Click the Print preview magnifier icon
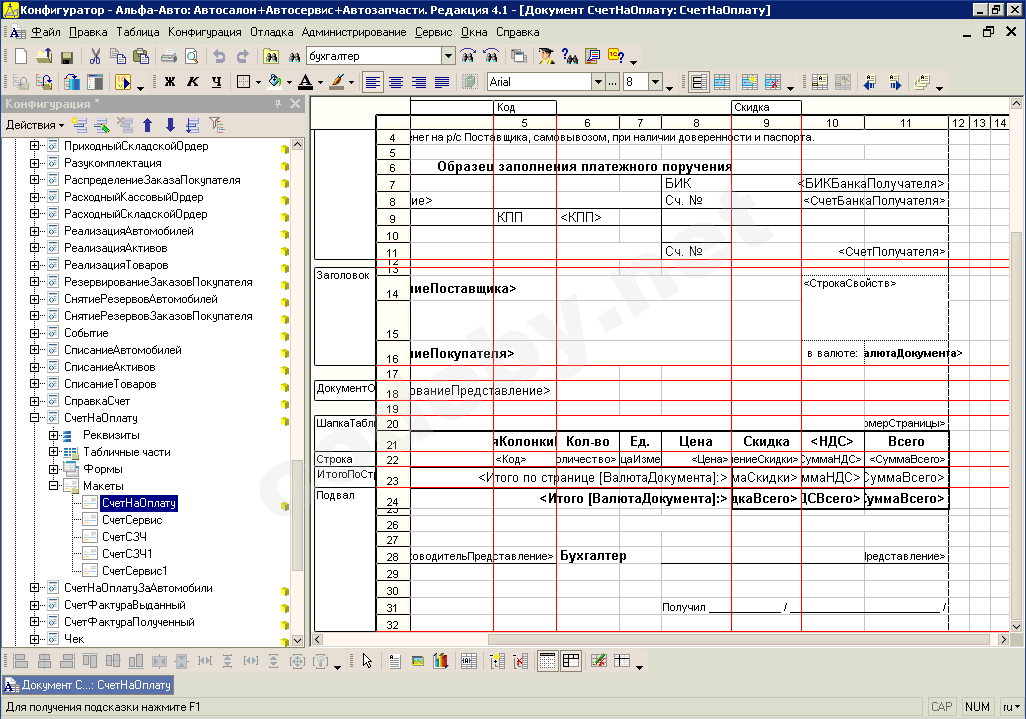This screenshot has height=719, width=1026. [192, 57]
